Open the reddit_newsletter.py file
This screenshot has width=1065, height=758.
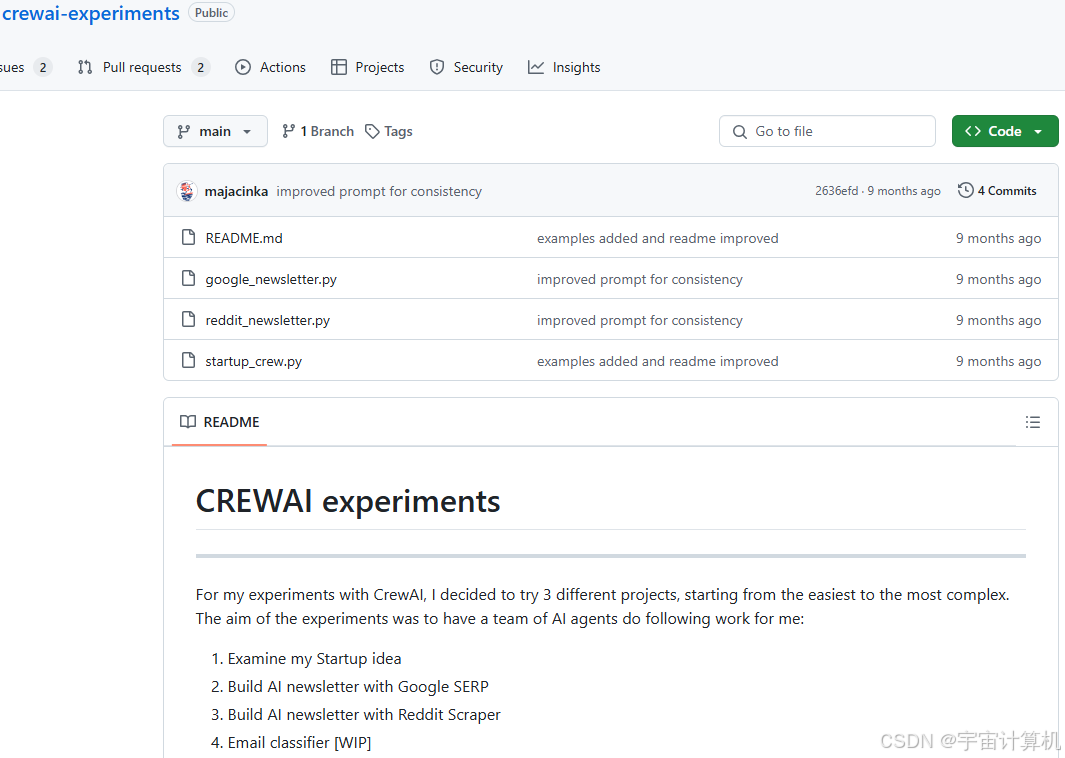coord(268,320)
